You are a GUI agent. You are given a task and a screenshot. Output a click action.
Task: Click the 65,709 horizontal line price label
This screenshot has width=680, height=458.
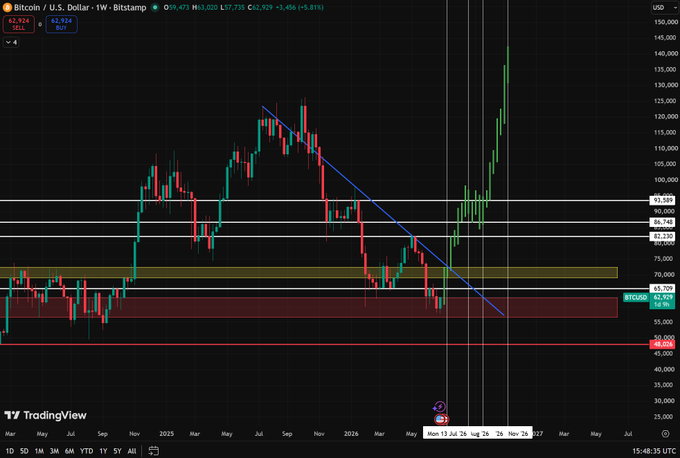point(662,288)
